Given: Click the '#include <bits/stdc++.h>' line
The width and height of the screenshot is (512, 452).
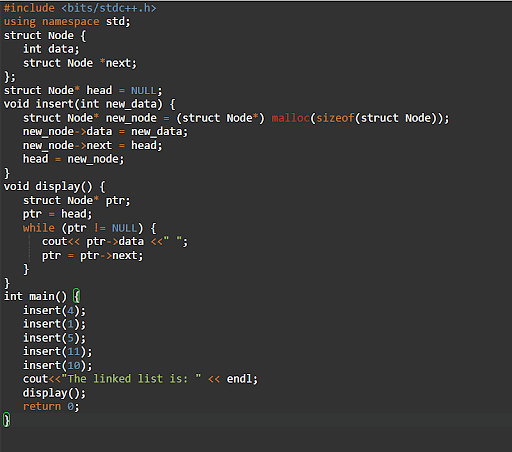Looking at the screenshot, I should [x=80, y=8].
